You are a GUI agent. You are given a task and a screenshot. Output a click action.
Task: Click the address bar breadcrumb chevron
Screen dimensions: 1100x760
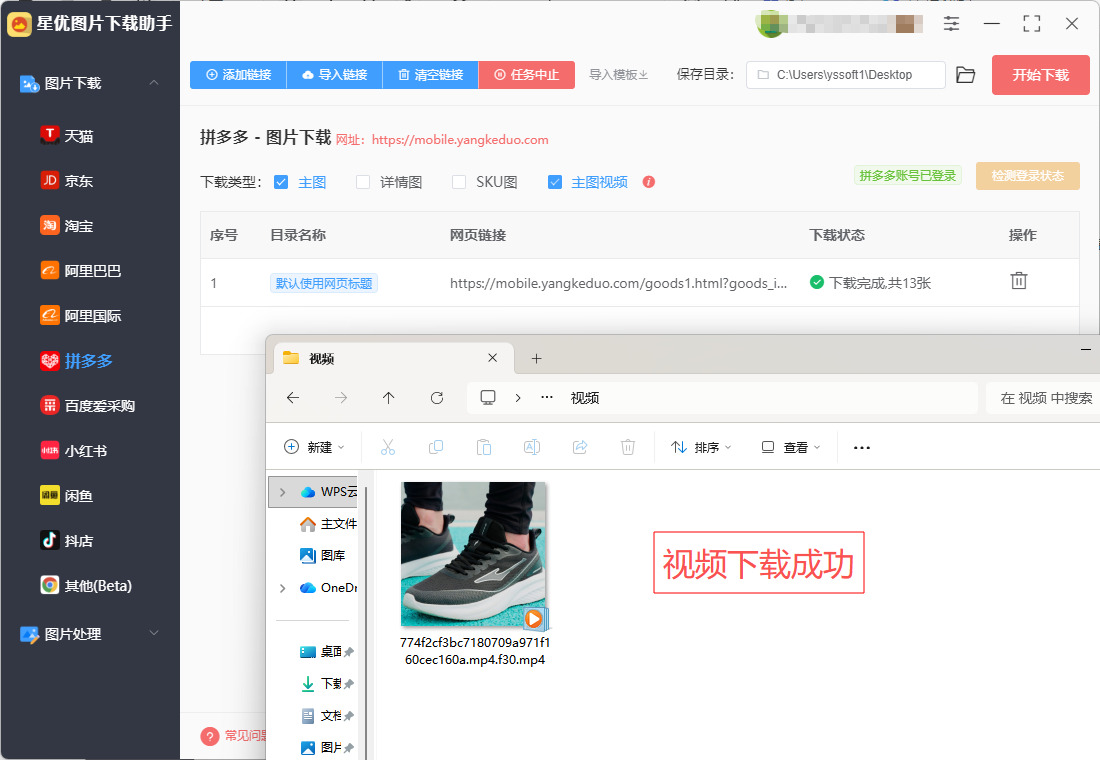pos(518,398)
